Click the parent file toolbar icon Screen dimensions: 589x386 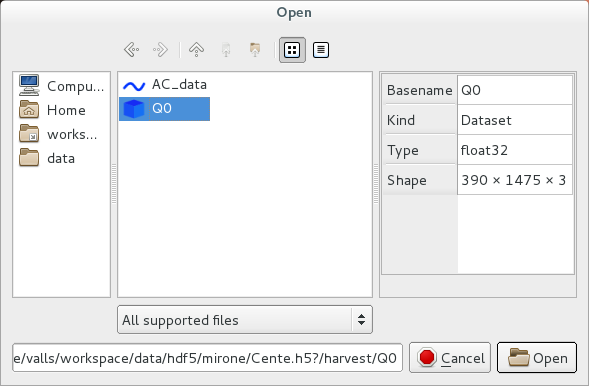pyautogui.click(x=226, y=50)
